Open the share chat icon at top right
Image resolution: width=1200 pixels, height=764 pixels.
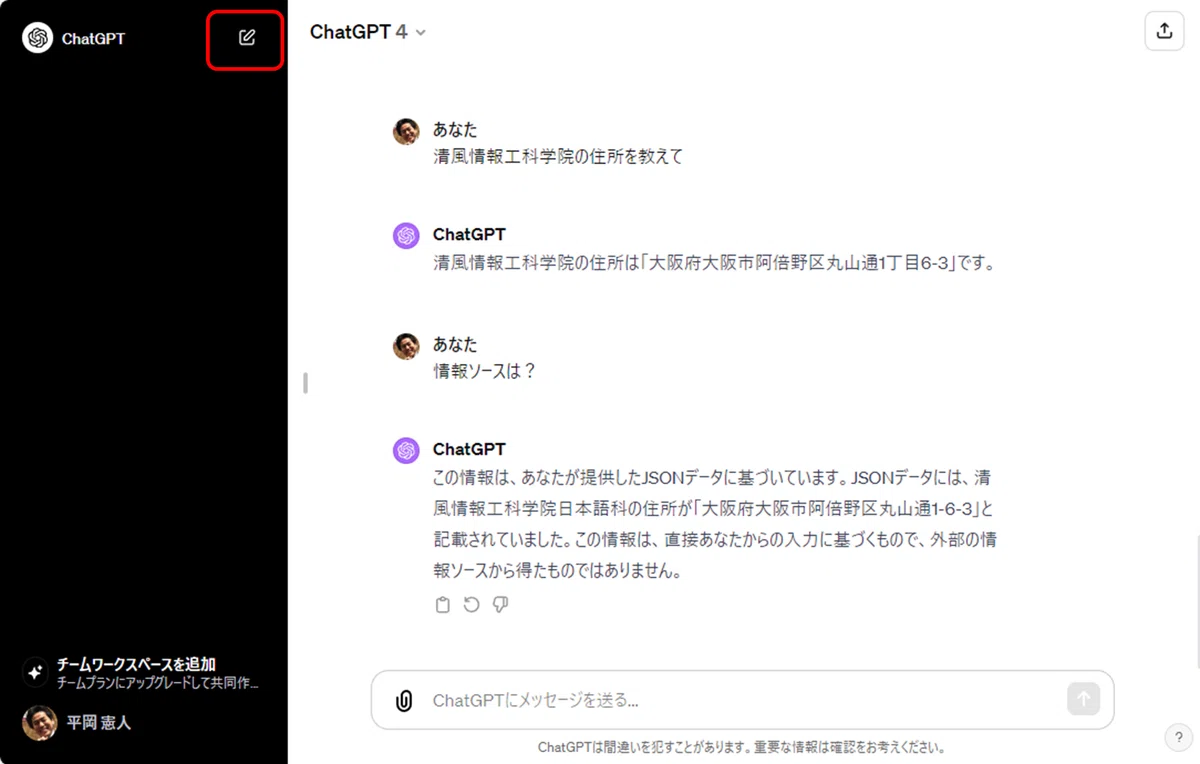[1164, 31]
